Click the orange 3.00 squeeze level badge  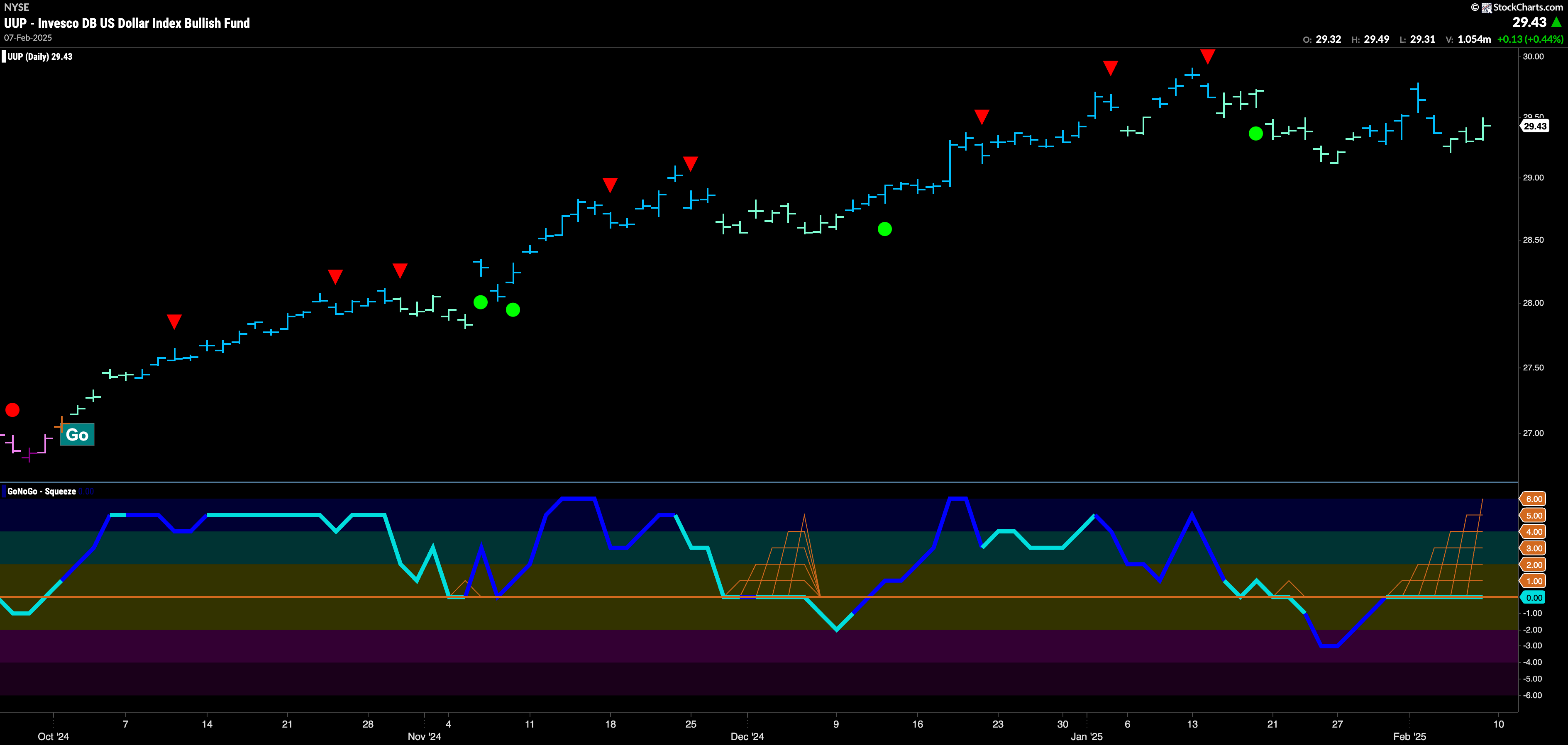click(1533, 548)
